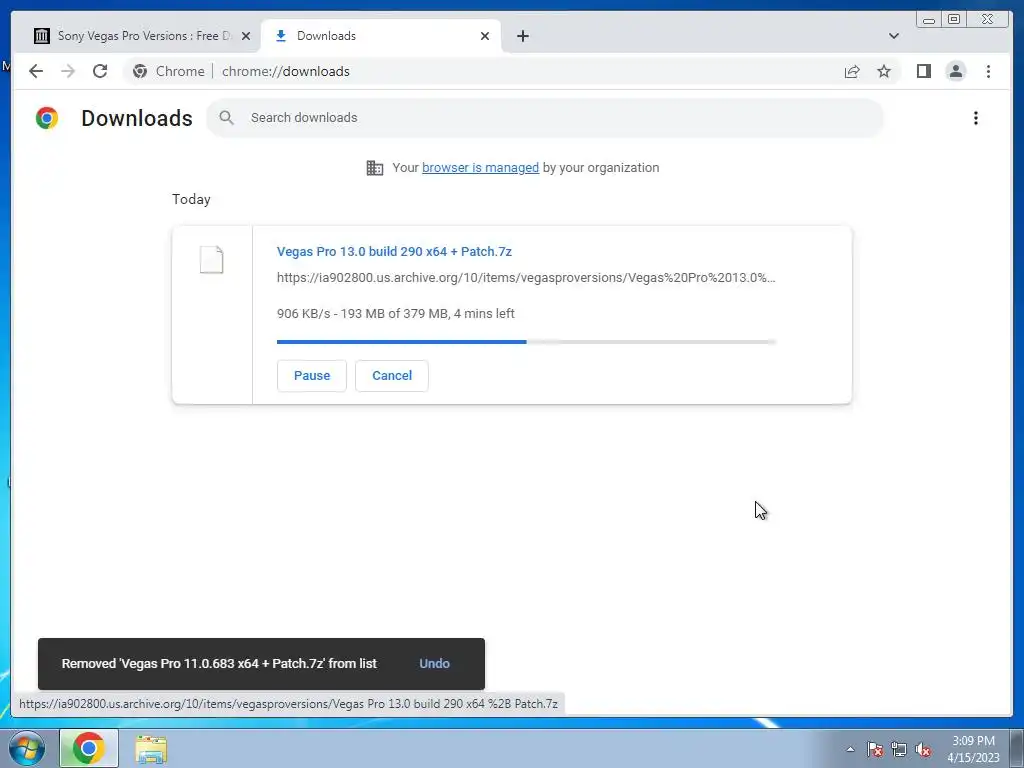This screenshot has height=768, width=1024.
Task: Click the taskbar clock showing 3:09 PM
Action: (x=973, y=749)
